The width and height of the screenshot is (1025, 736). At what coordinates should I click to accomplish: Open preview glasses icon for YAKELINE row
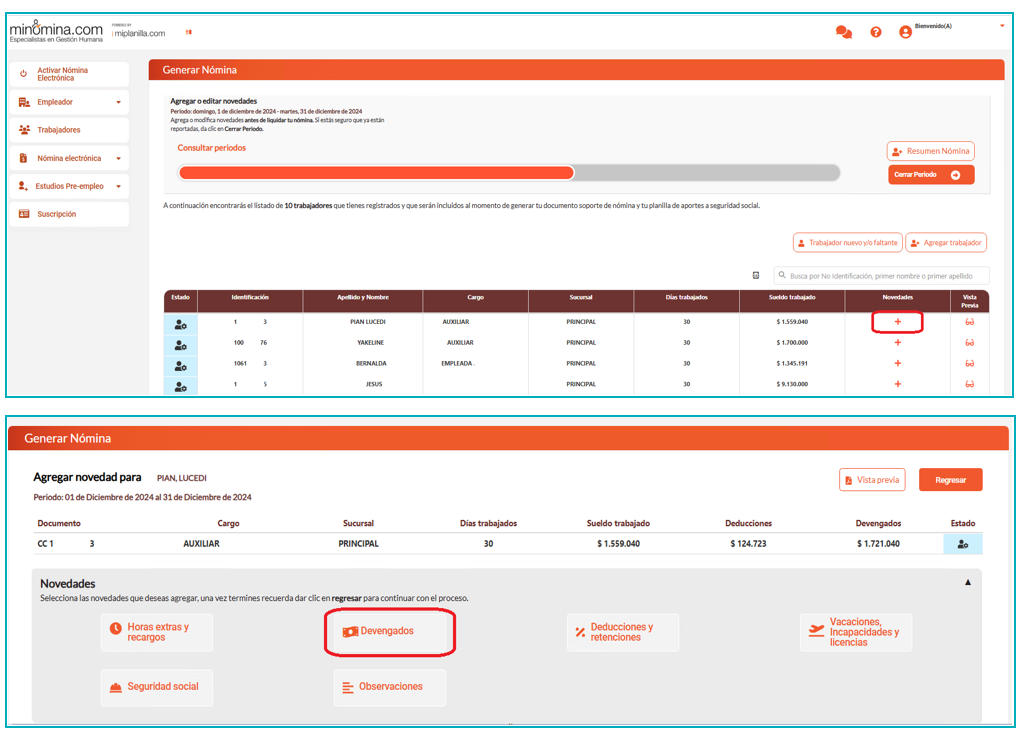[969, 343]
